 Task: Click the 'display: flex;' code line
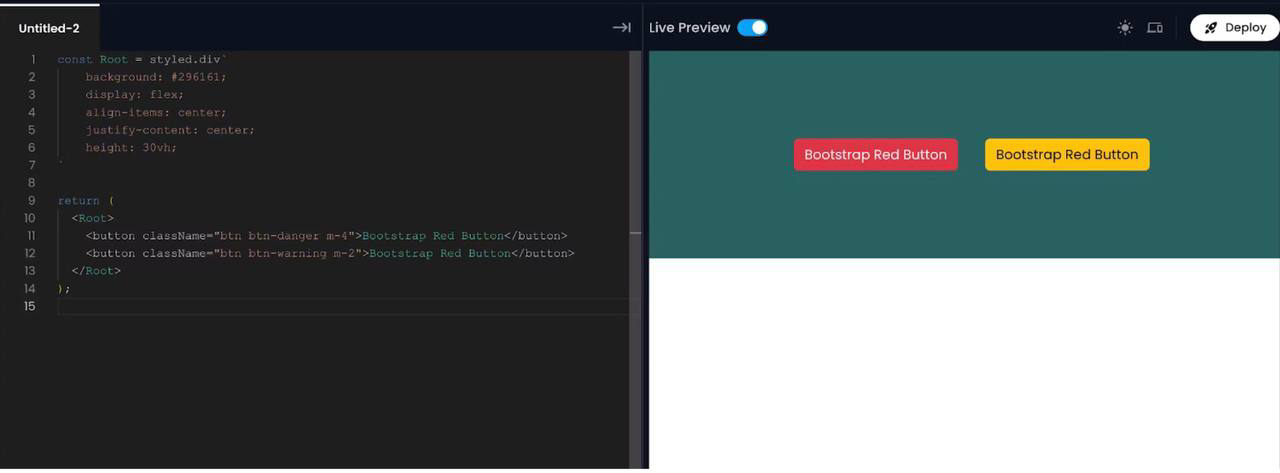click(x=135, y=95)
